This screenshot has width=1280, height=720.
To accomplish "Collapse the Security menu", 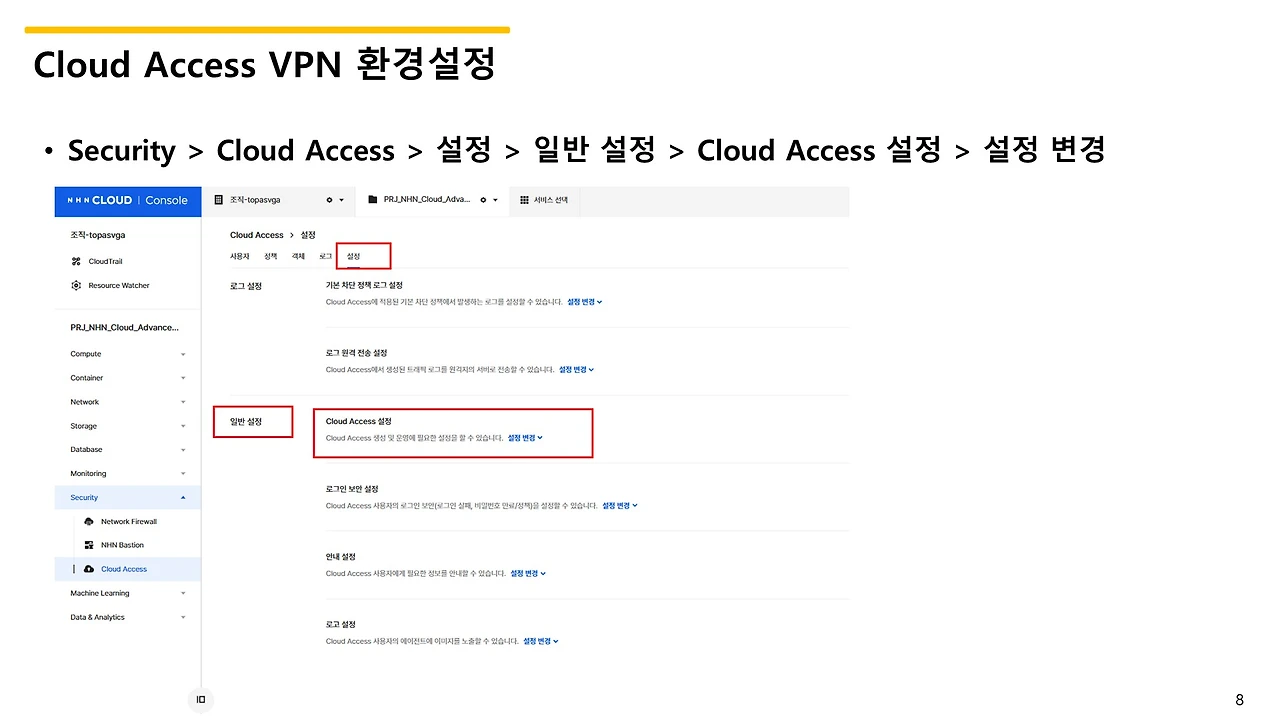I will pyautogui.click(x=183, y=497).
